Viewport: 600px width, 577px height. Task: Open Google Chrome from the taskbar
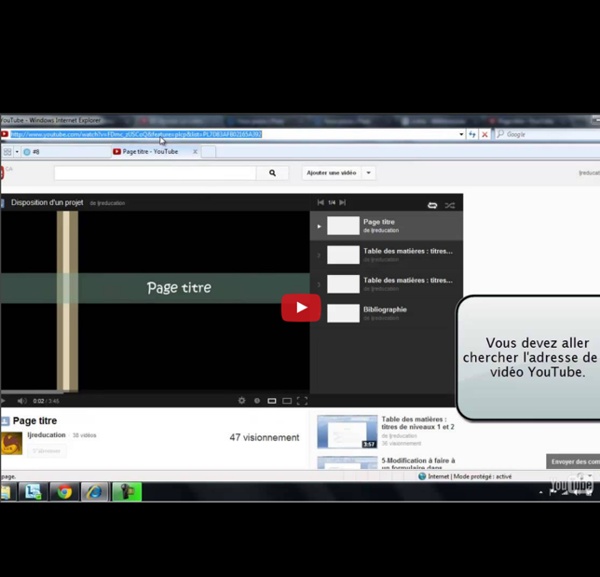click(64, 492)
